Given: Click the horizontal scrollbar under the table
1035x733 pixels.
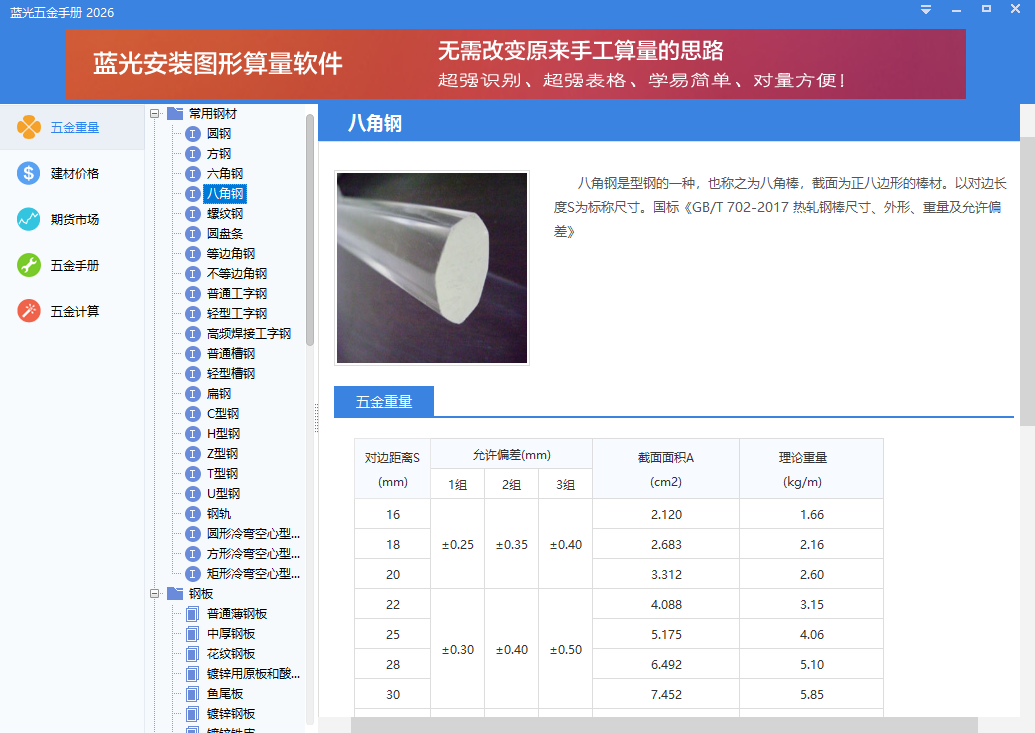Looking at the screenshot, I should [x=663, y=725].
